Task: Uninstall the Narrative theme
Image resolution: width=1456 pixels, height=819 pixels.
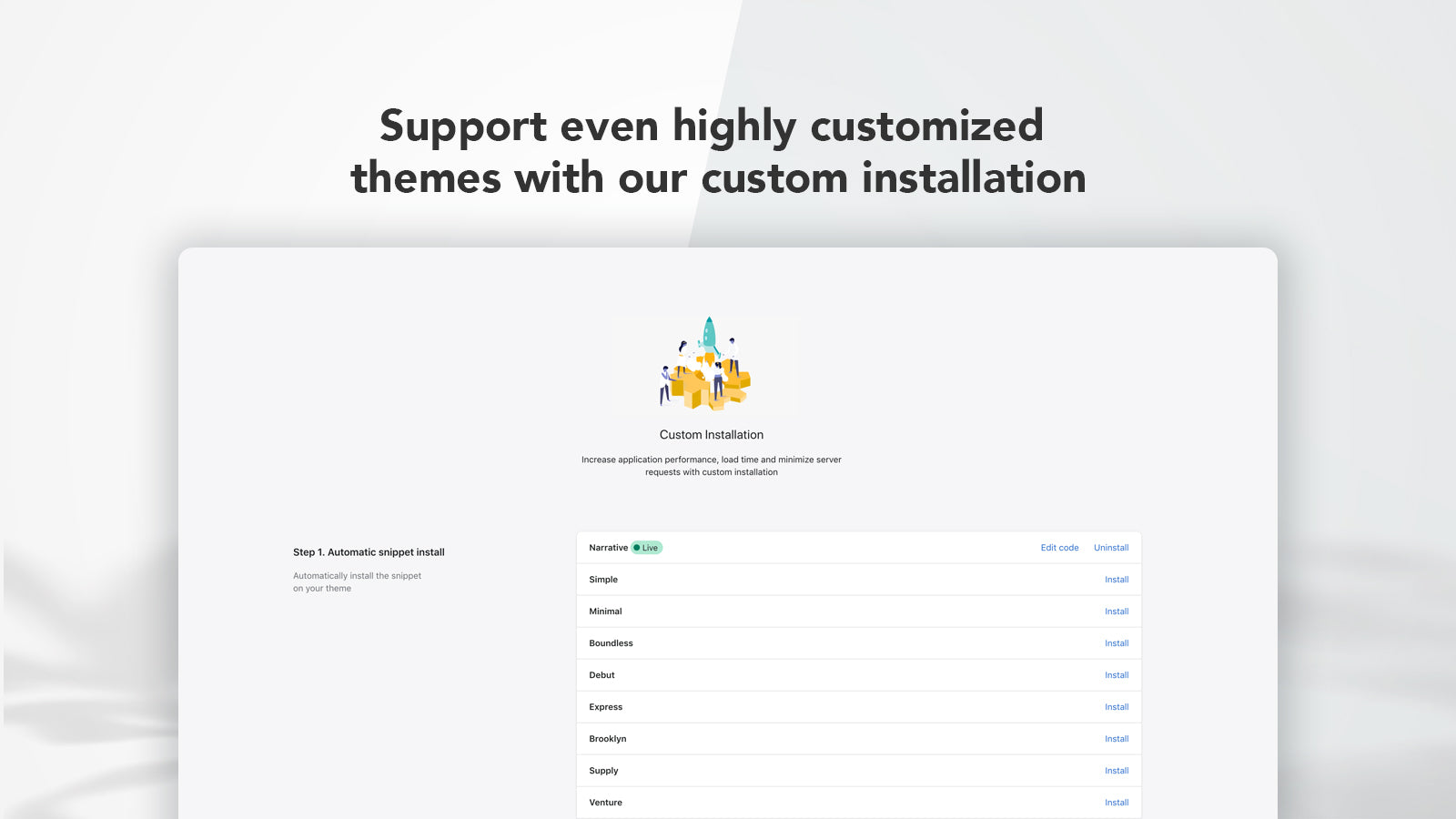Action: tap(1111, 547)
